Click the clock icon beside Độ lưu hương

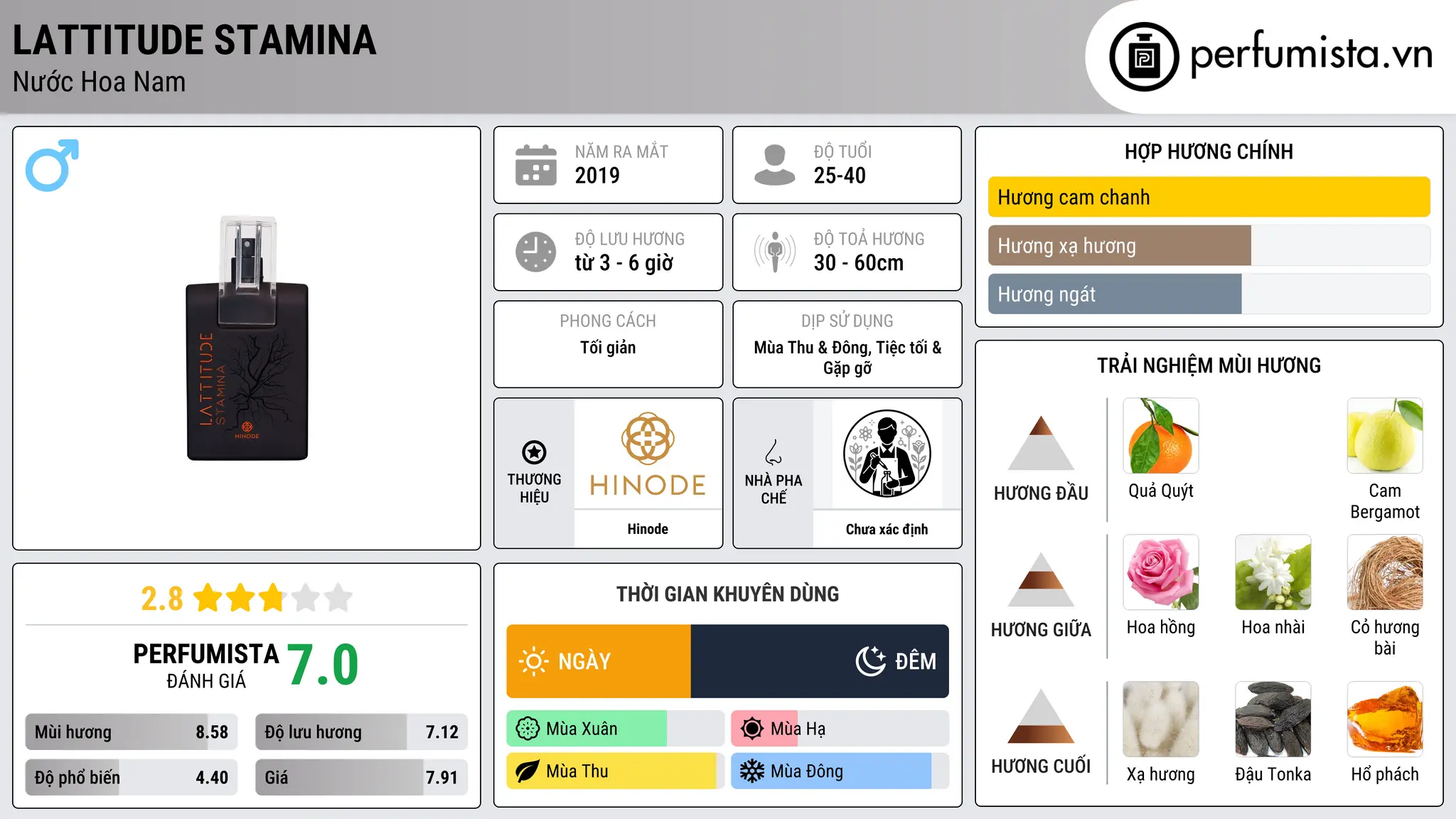coord(536,252)
